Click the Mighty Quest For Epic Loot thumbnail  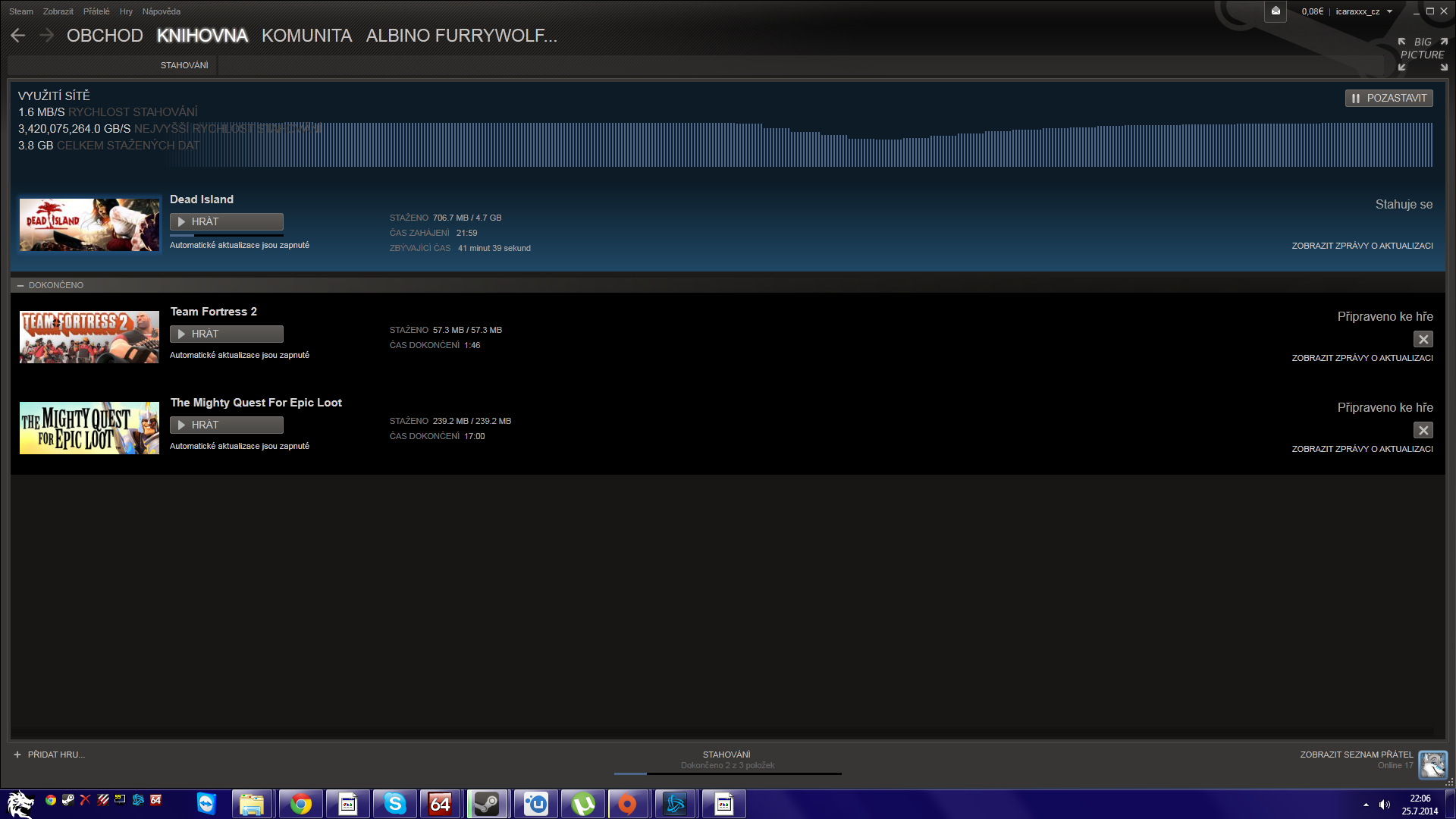point(89,428)
